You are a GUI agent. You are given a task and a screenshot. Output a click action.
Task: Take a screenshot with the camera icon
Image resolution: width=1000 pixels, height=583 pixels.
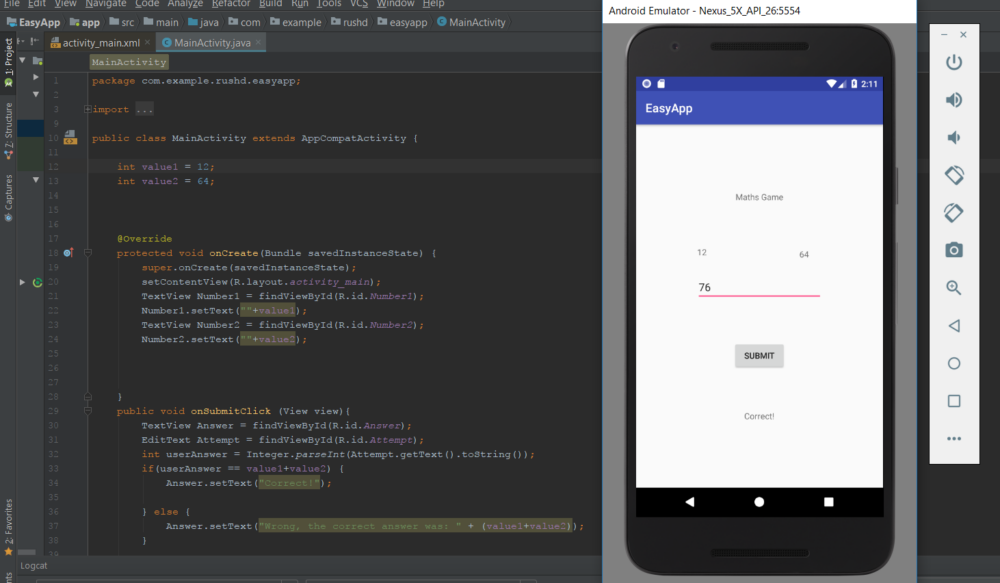coord(954,250)
